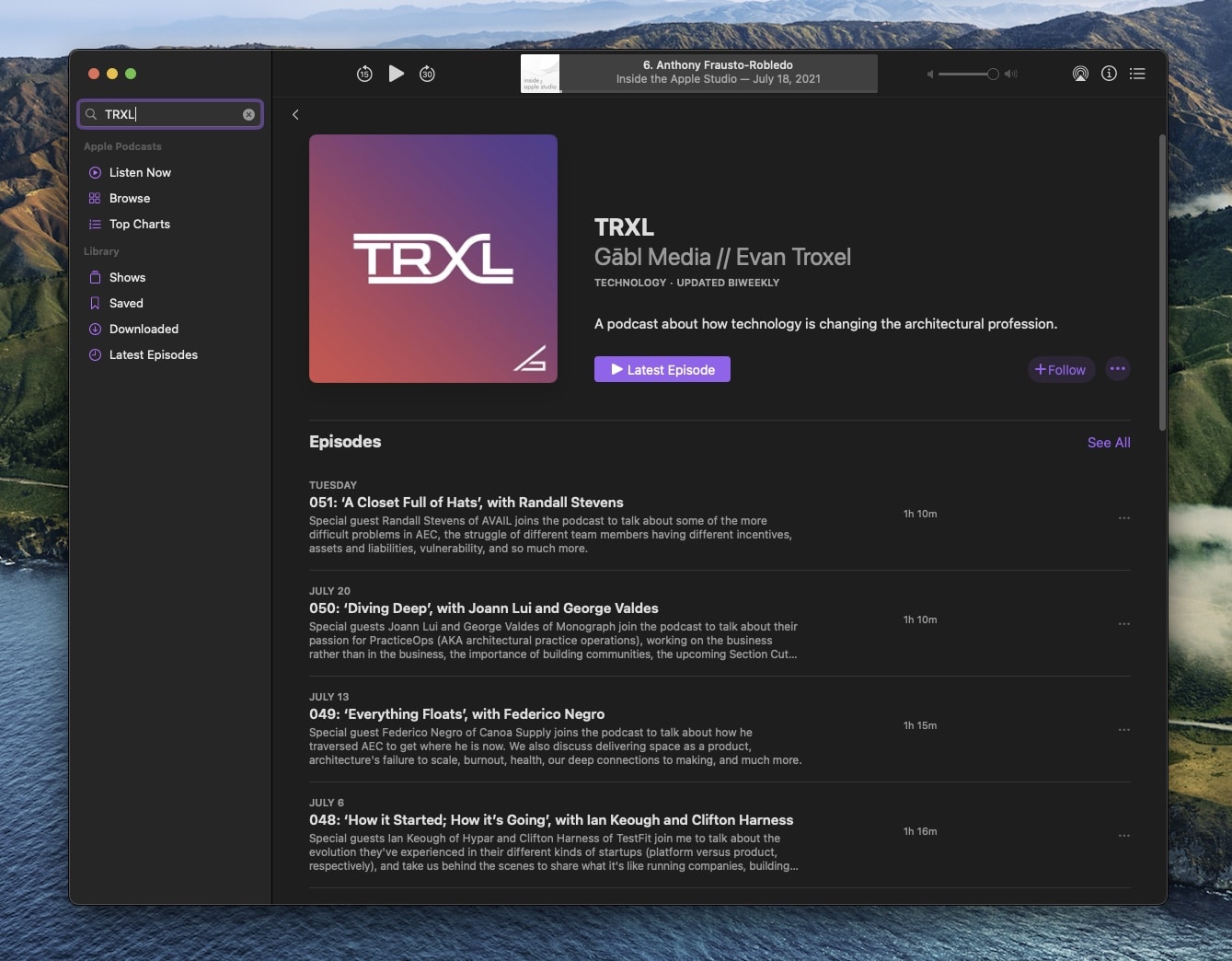1232x961 pixels.
Task: Click the now playing title Anthony Frausto-Robledo
Action: click(718, 65)
